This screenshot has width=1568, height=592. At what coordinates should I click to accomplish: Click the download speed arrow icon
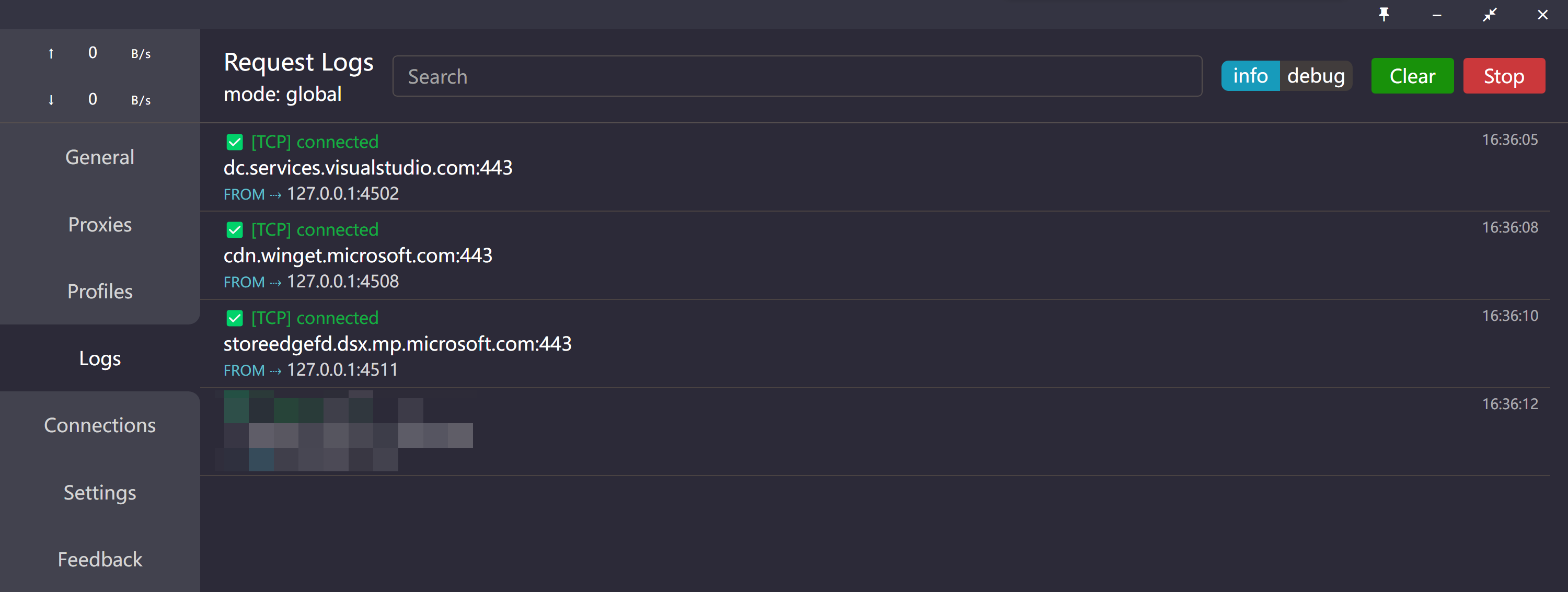51,100
